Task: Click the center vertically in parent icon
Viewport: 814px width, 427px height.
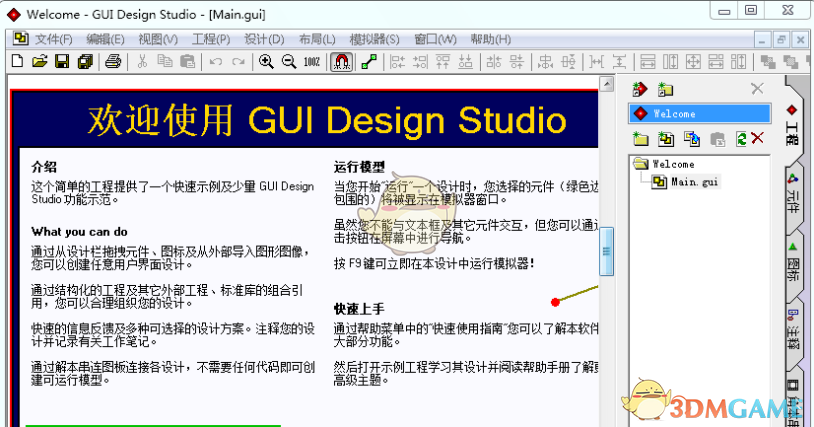Action: coord(568,62)
